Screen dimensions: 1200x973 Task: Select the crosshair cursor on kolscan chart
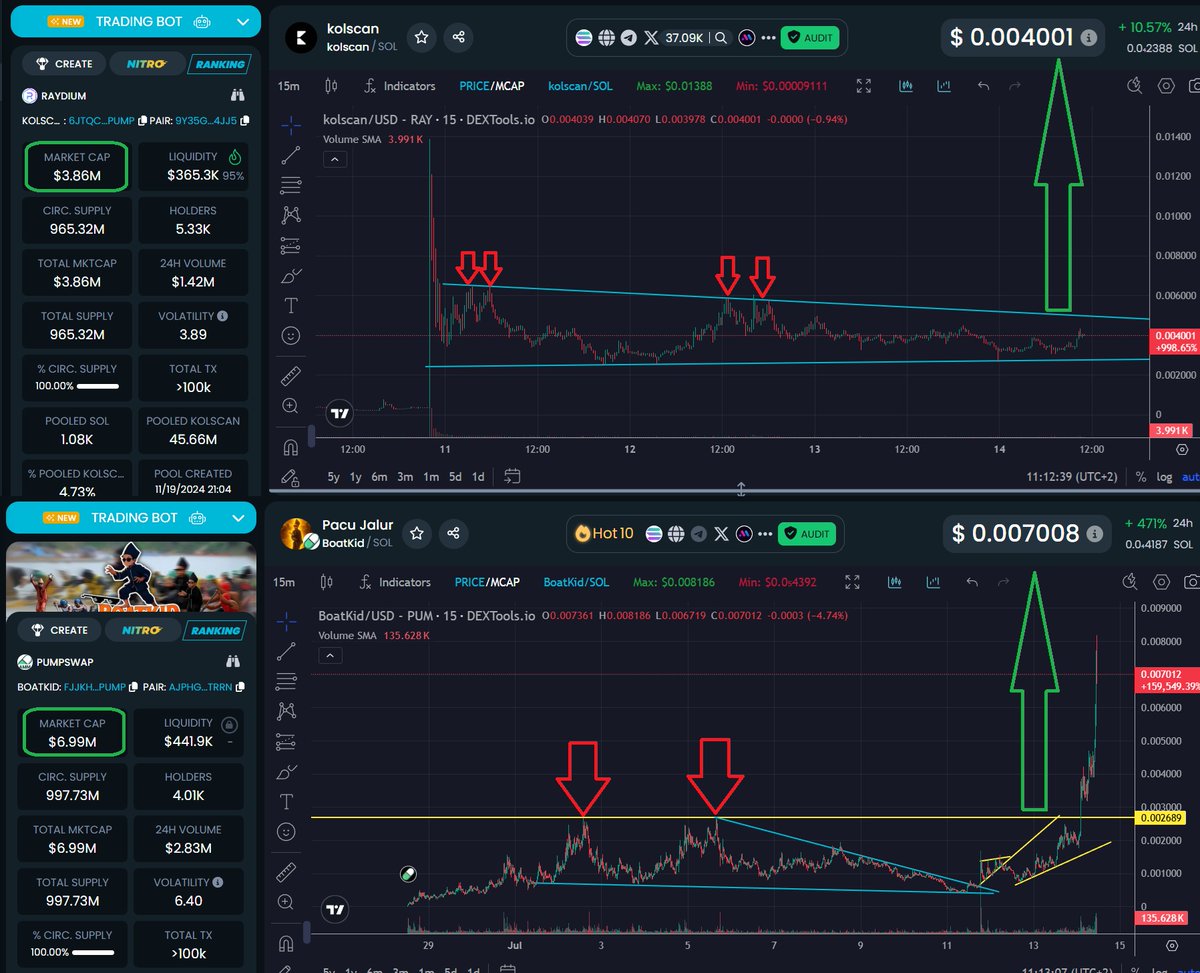pos(291,125)
